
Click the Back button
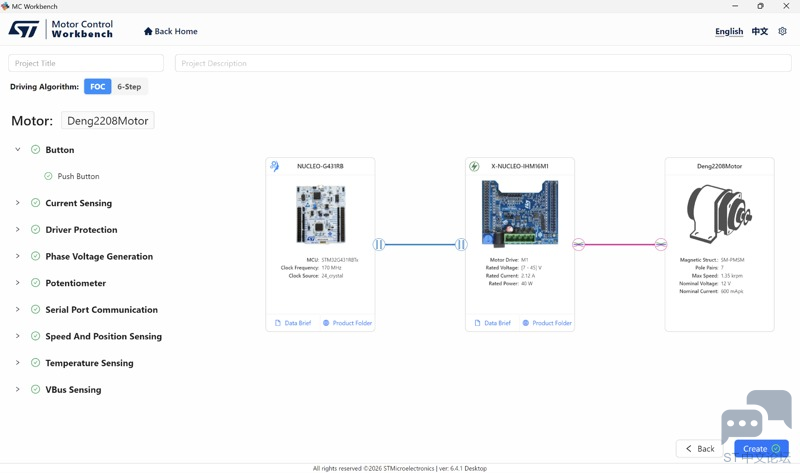click(700, 449)
